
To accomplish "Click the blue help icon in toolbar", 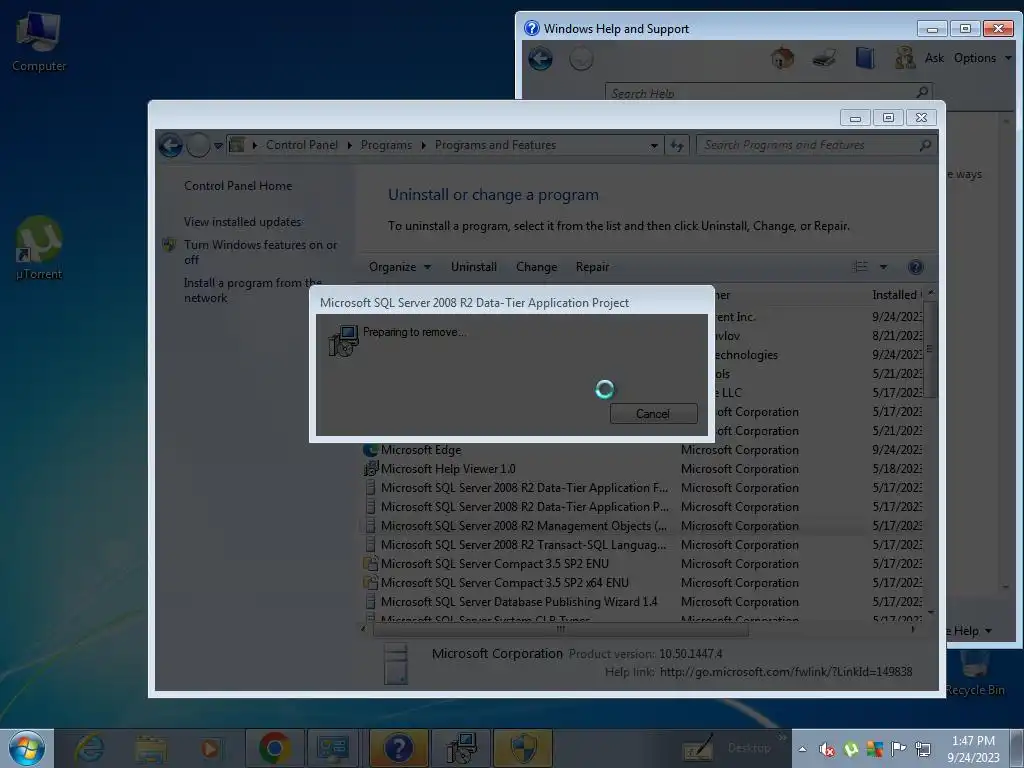I will coord(916,266).
